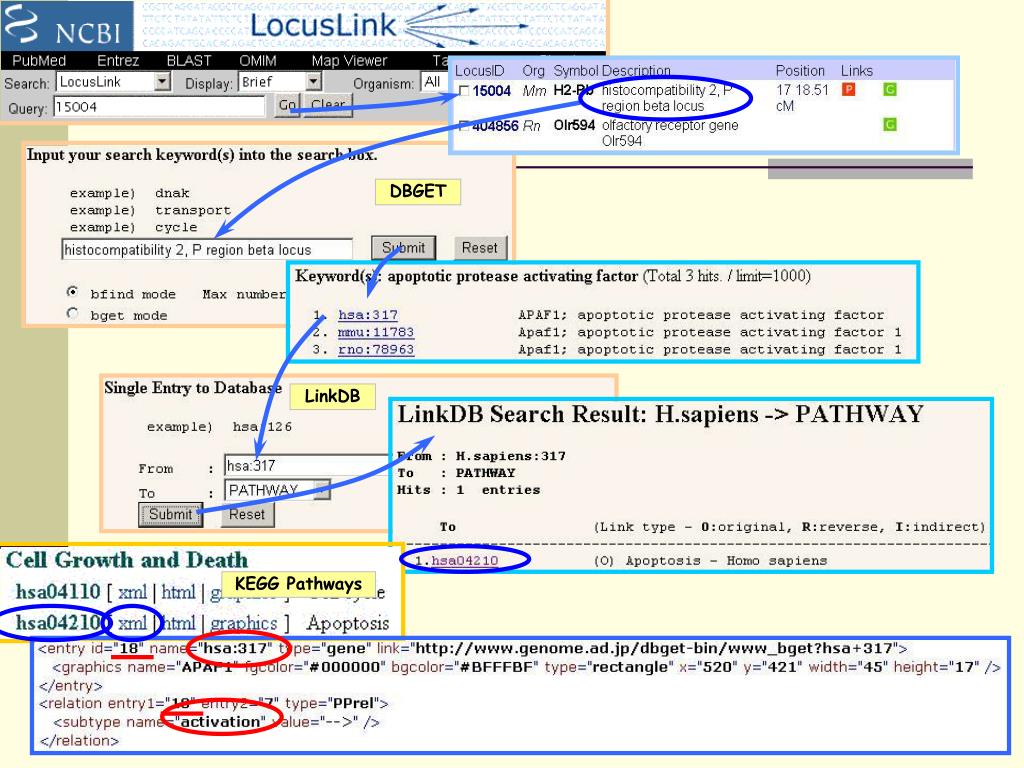The image size is (1024, 768).
Task: Open the xml link for hsa04210
Action: pos(132,623)
